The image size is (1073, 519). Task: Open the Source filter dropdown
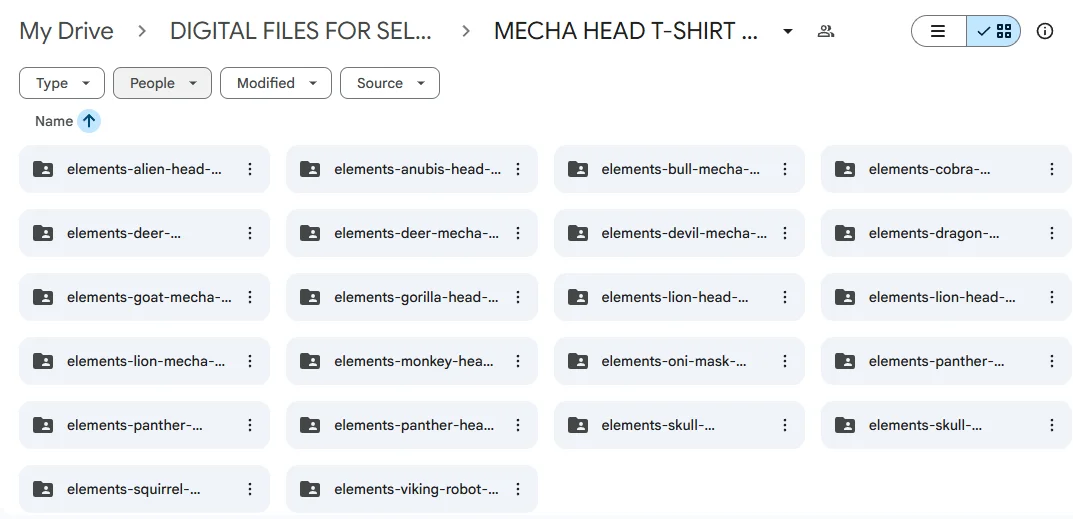(x=389, y=83)
